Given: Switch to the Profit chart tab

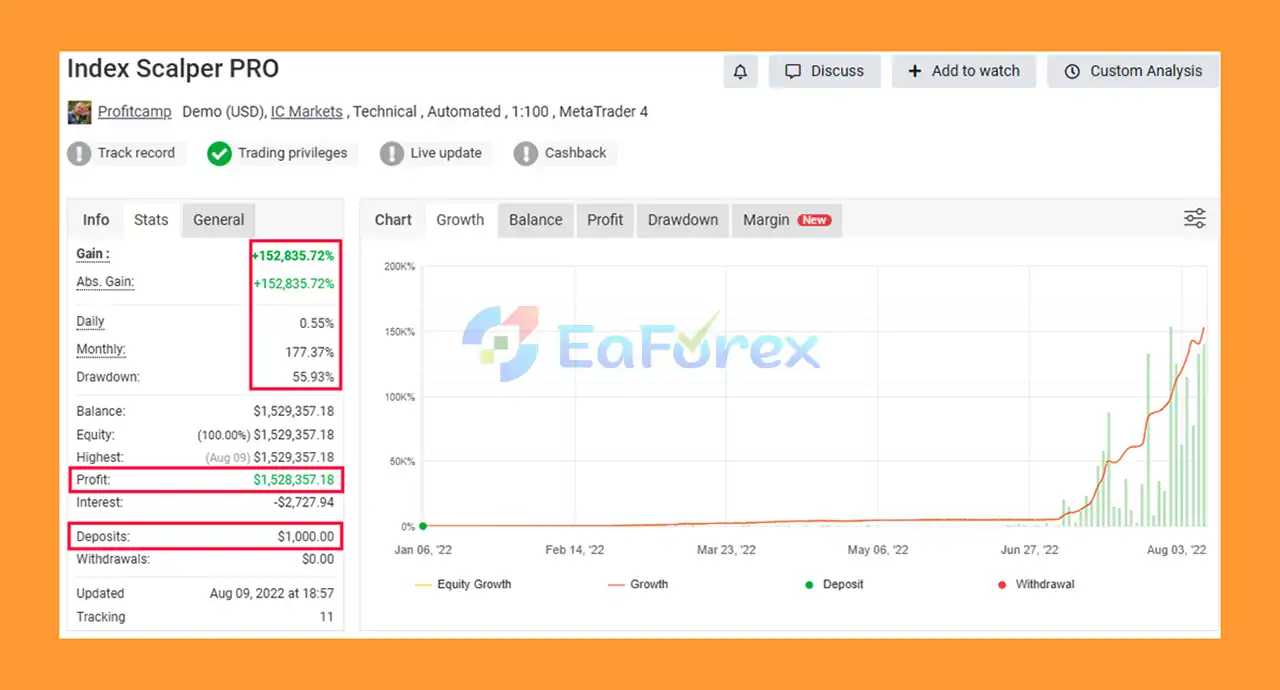Looking at the screenshot, I should pos(605,220).
